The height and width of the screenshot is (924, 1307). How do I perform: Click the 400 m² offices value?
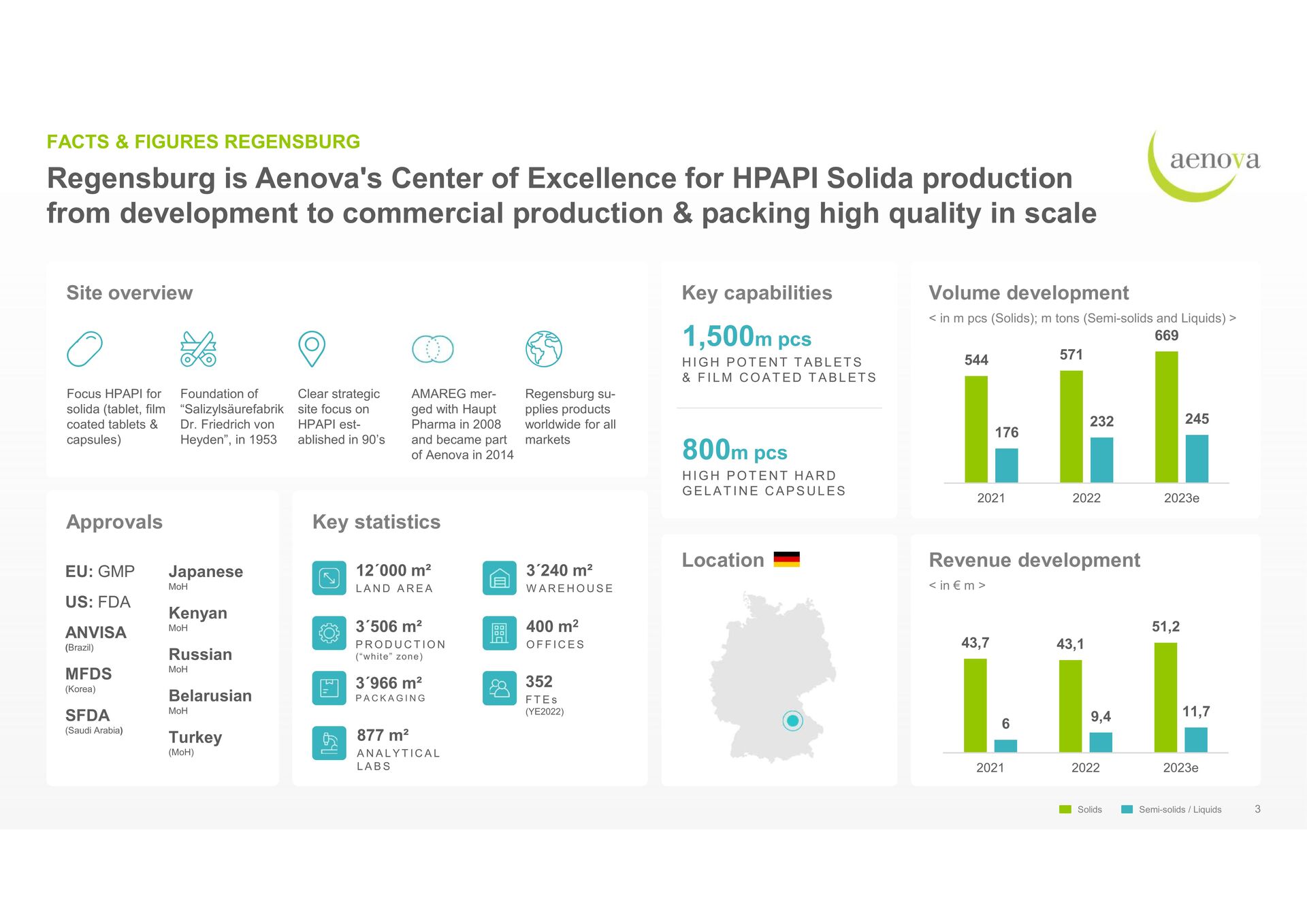552,626
